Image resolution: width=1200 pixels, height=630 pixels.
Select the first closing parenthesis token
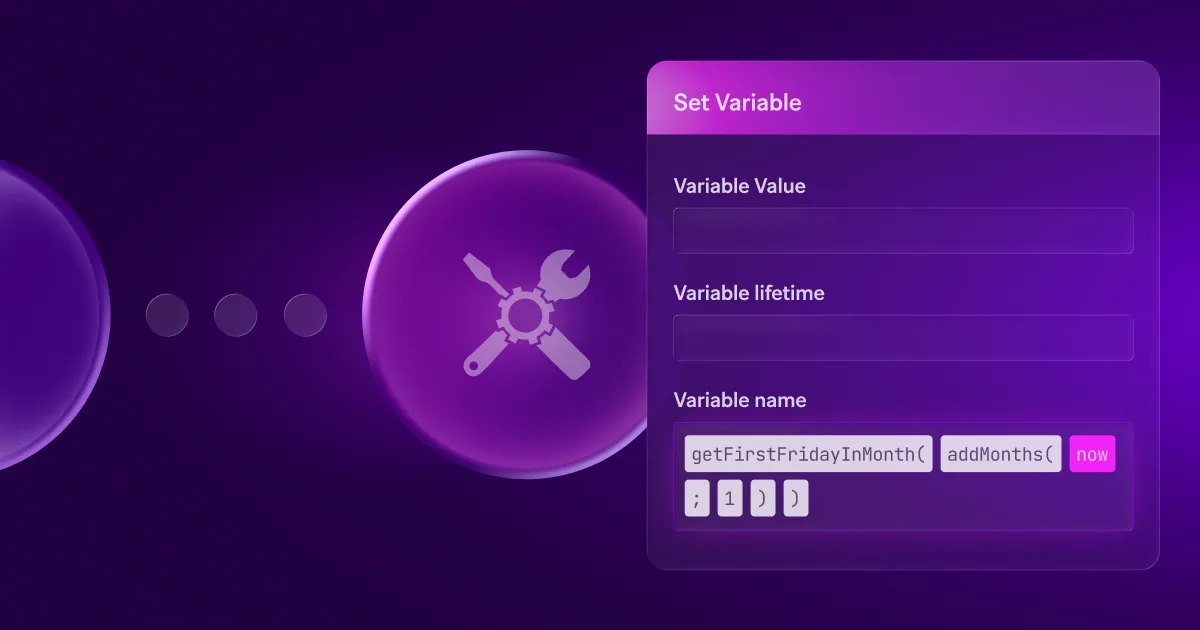coord(762,499)
